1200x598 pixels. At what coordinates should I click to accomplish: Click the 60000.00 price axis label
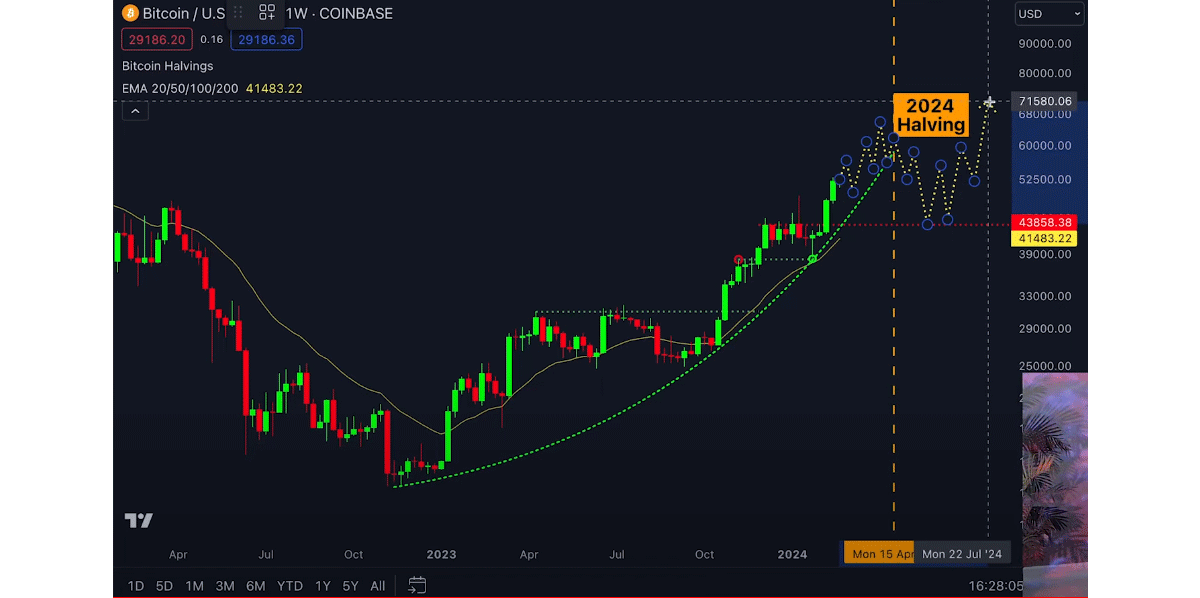click(x=1045, y=145)
